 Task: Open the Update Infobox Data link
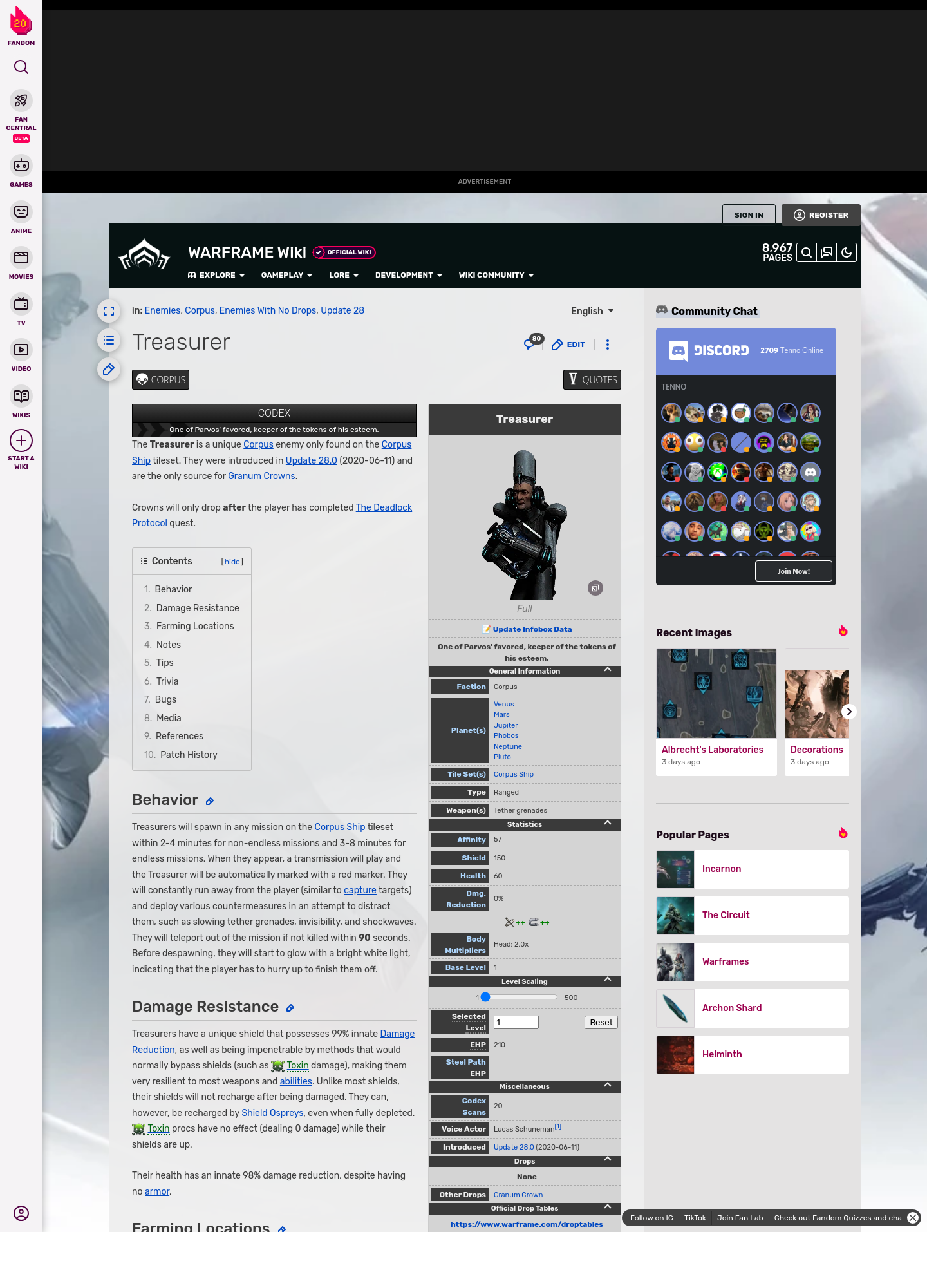532,629
